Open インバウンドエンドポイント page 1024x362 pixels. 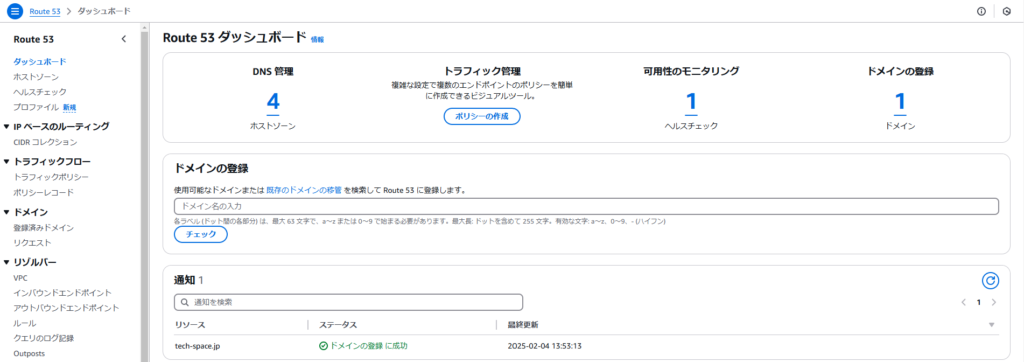(62, 293)
